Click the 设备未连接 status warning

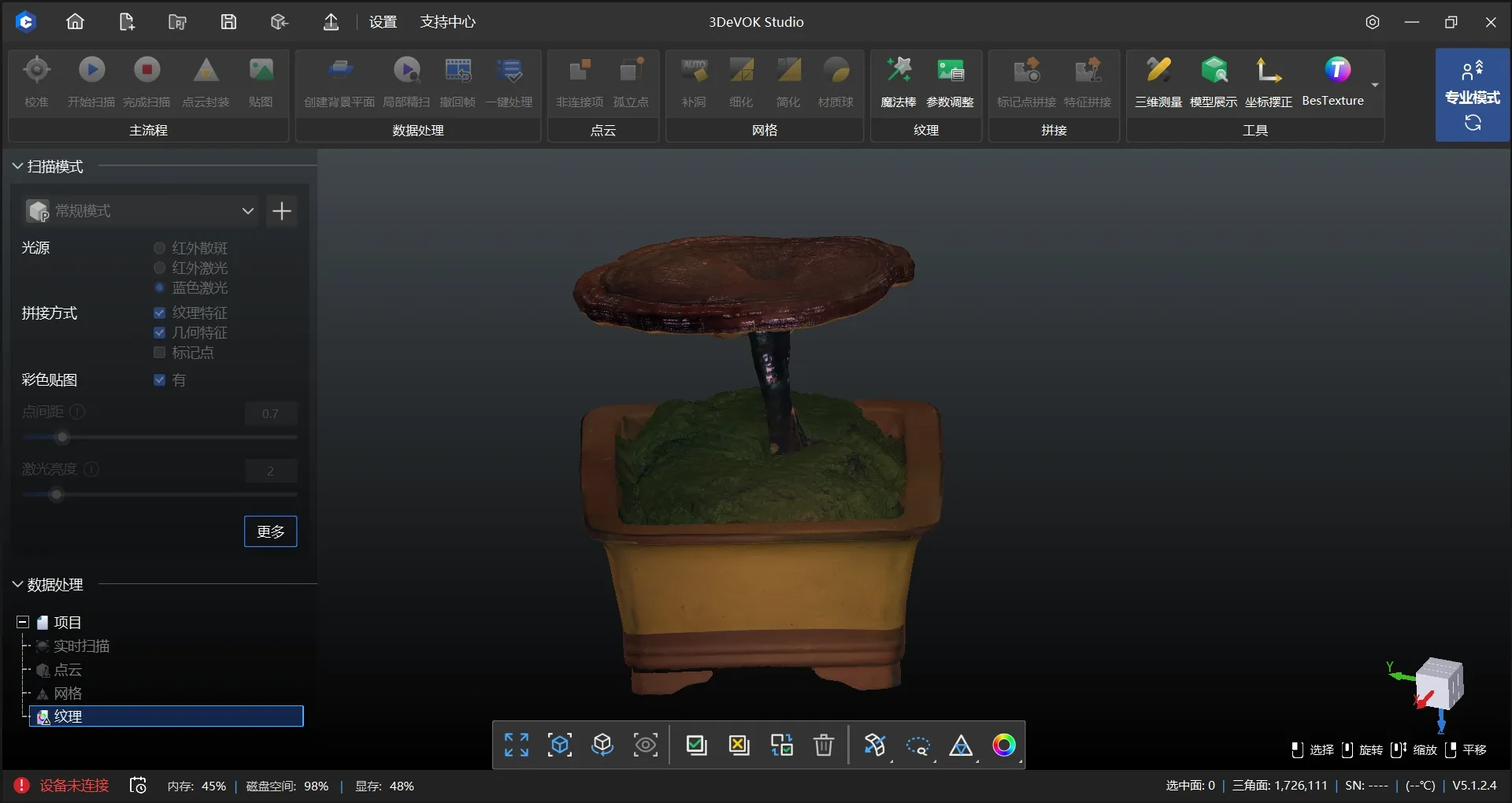click(61, 786)
